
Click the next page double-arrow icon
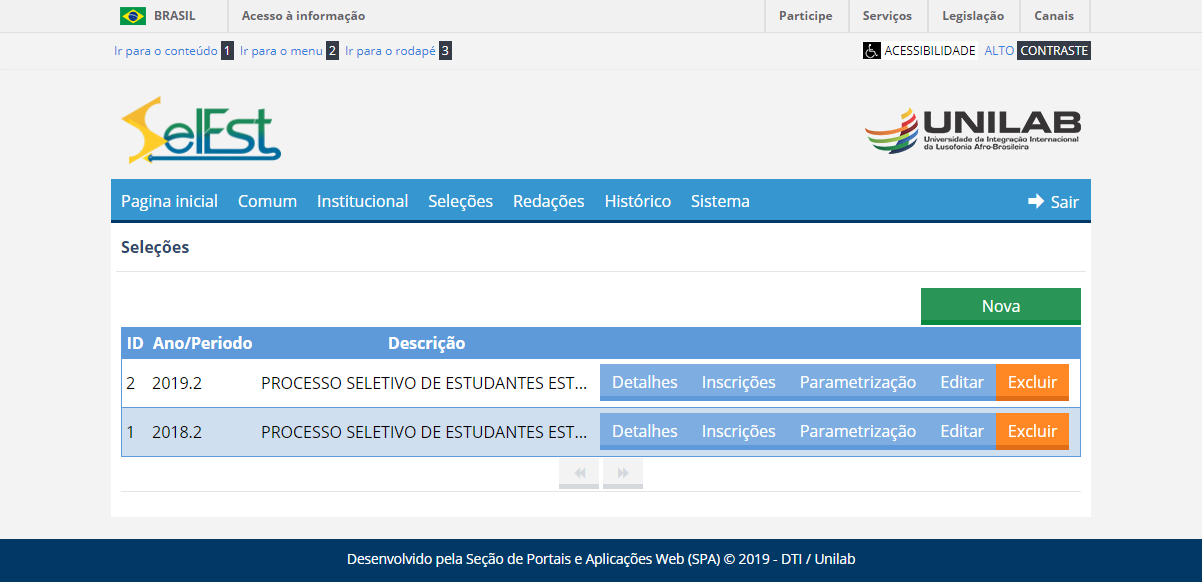(x=622, y=473)
